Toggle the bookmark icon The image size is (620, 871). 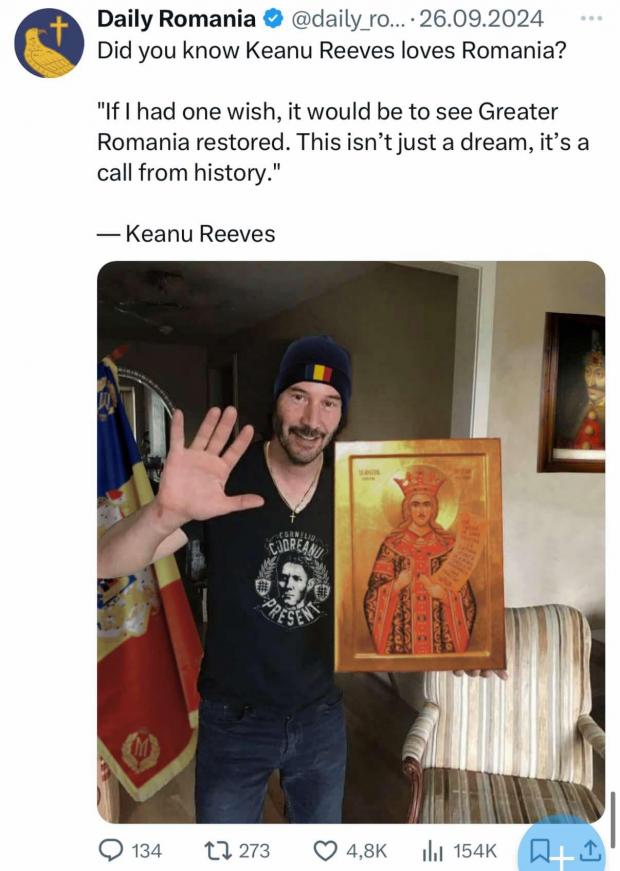(539, 850)
